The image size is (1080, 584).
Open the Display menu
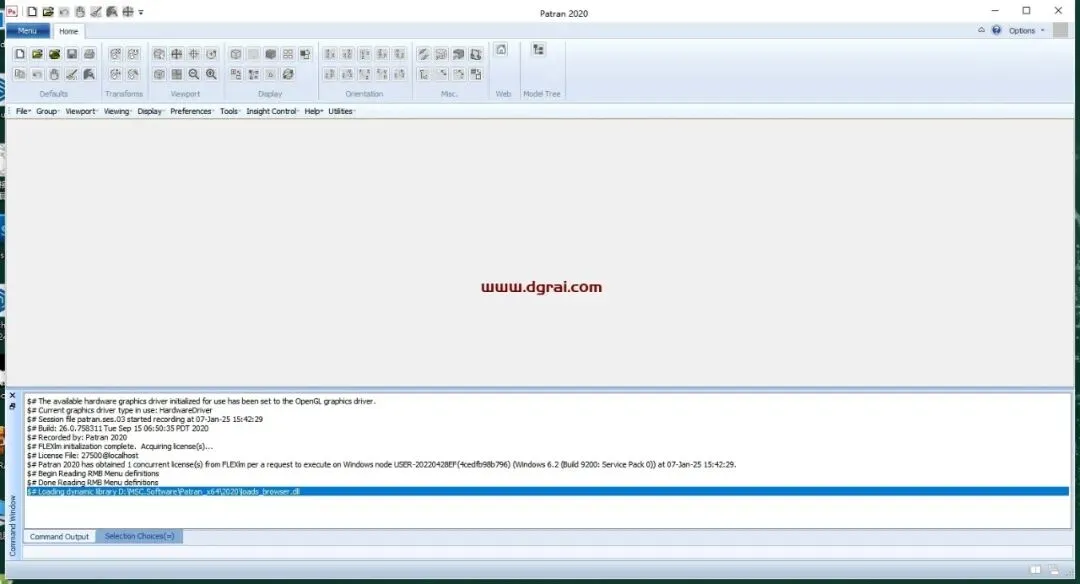point(150,111)
